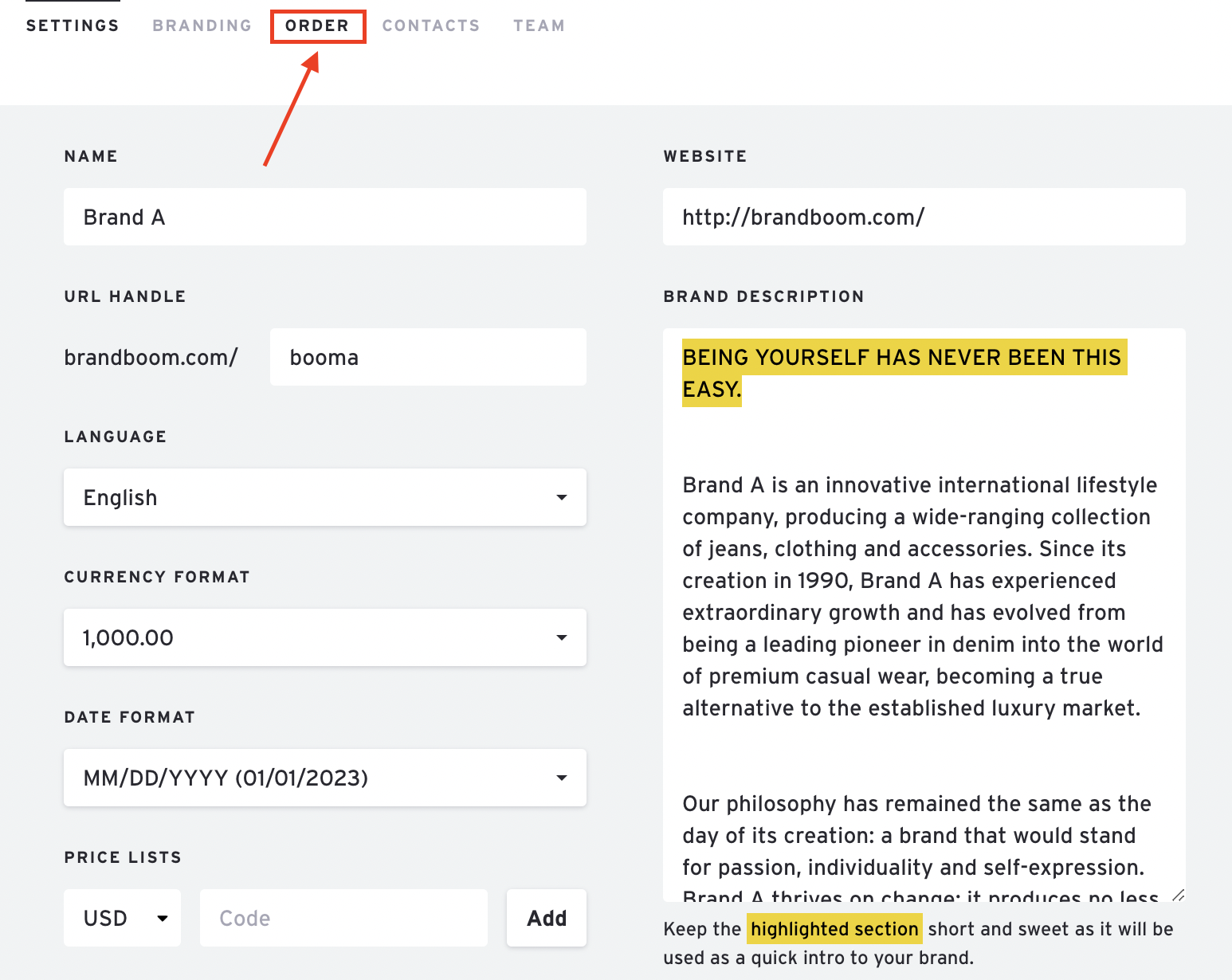Image resolution: width=1232 pixels, height=980 pixels.
Task: Click the yellow 'highlighted section' hint text
Action: click(834, 929)
